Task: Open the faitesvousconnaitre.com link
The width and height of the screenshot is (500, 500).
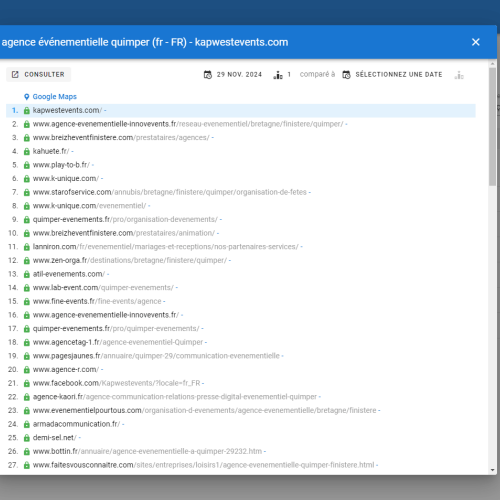Action: [x=204, y=466]
